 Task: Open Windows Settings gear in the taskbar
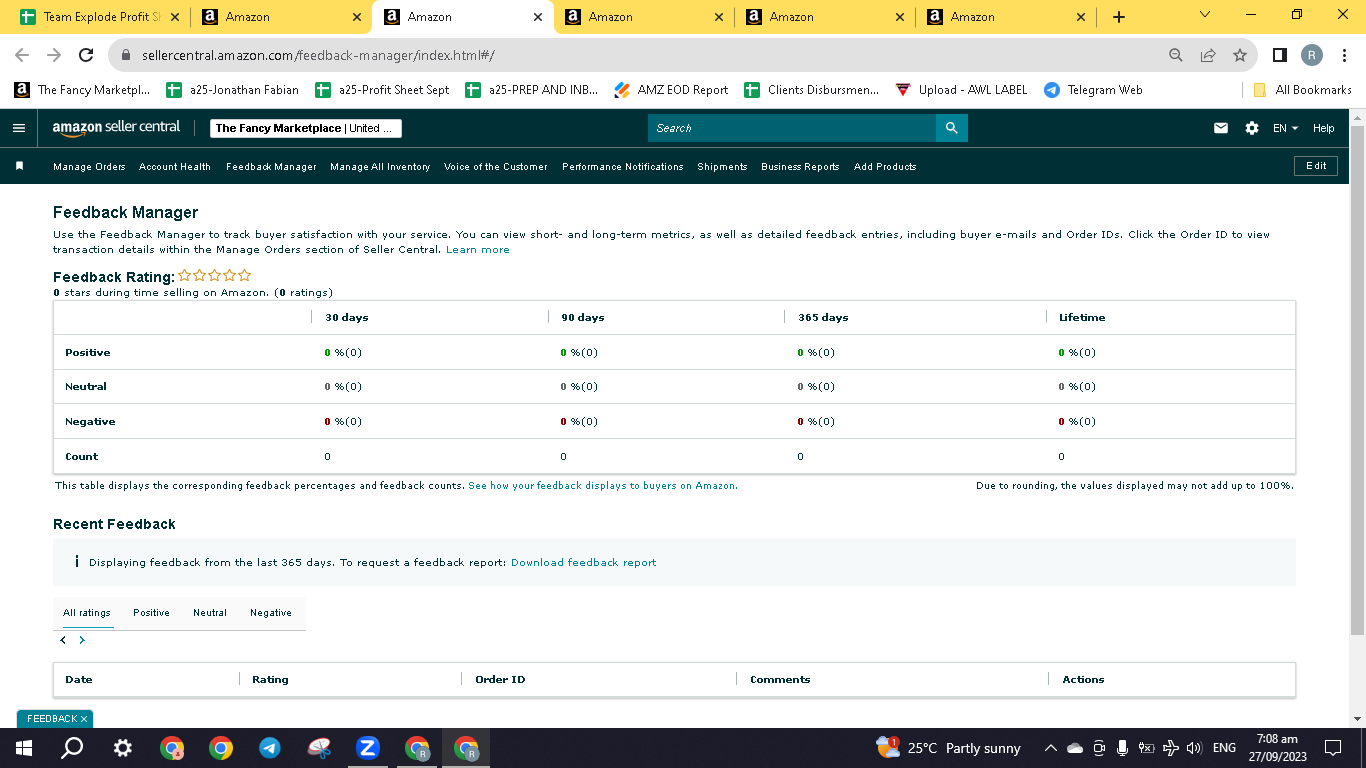pyautogui.click(x=122, y=748)
